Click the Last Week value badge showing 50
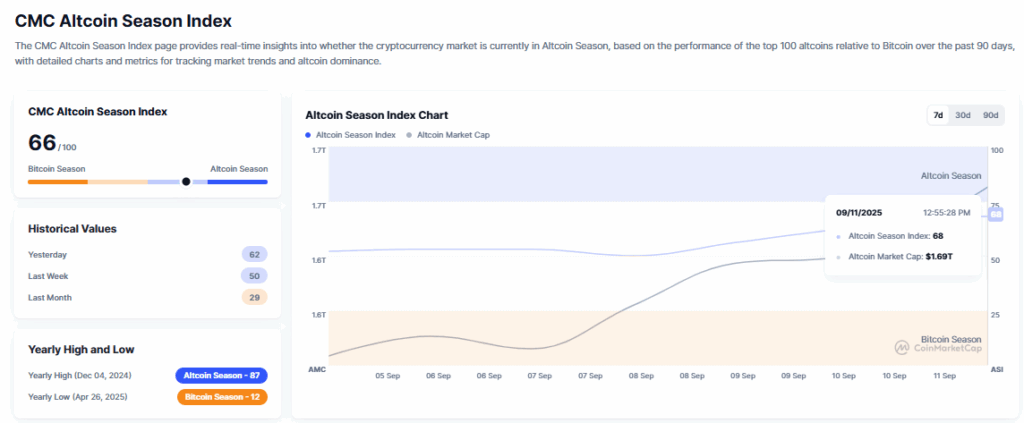Viewport: 1024px width, 423px height. pos(254,276)
